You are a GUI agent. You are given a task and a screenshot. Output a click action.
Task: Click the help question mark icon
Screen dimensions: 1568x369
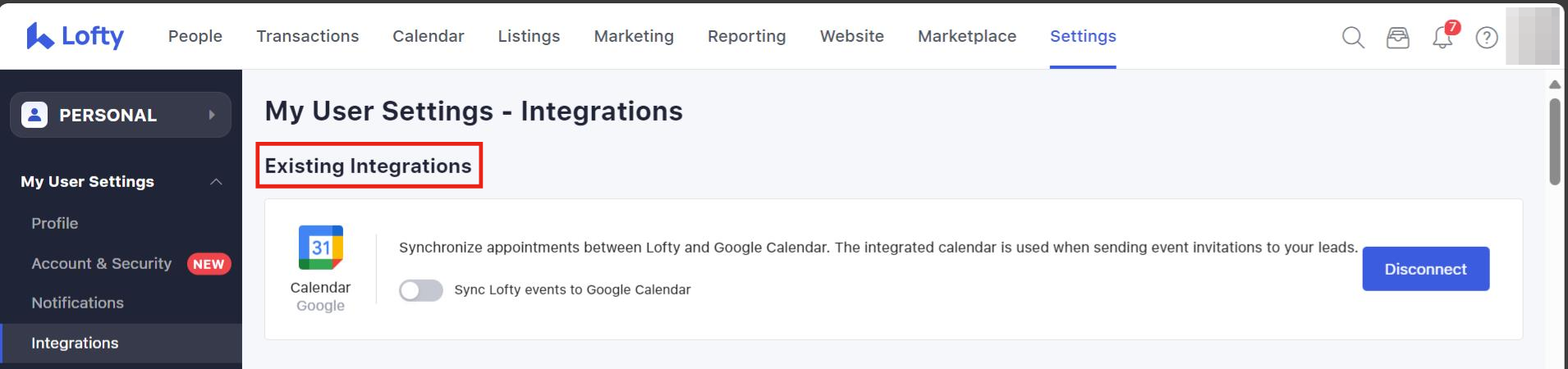(x=1486, y=38)
